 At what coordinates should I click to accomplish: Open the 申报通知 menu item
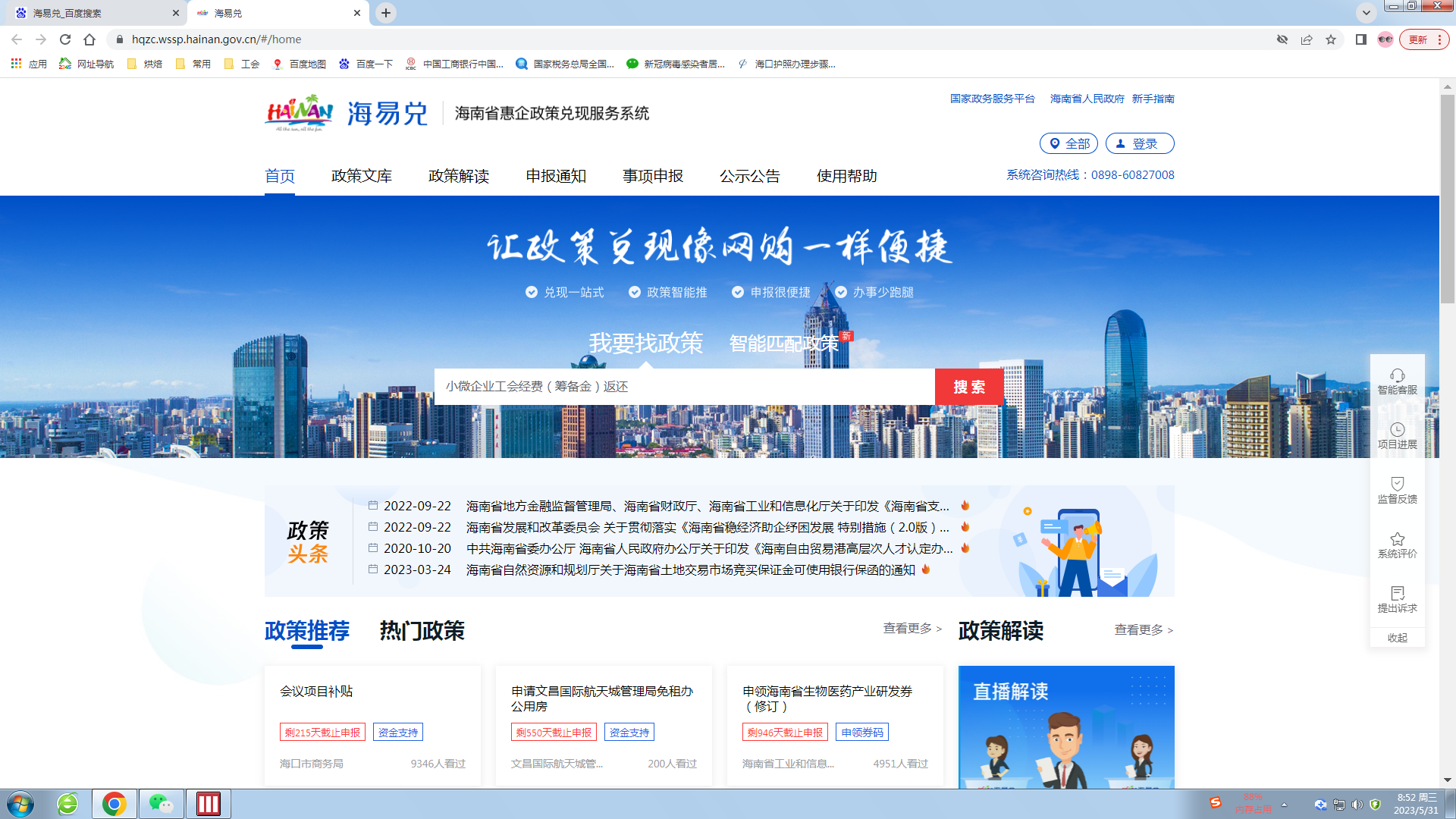coord(556,176)
